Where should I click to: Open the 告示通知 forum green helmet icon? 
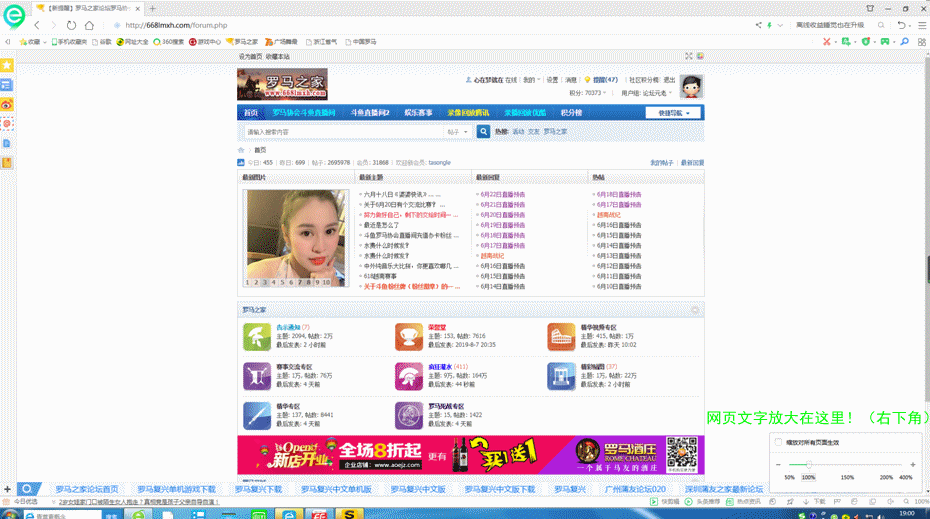coord(257,336)
